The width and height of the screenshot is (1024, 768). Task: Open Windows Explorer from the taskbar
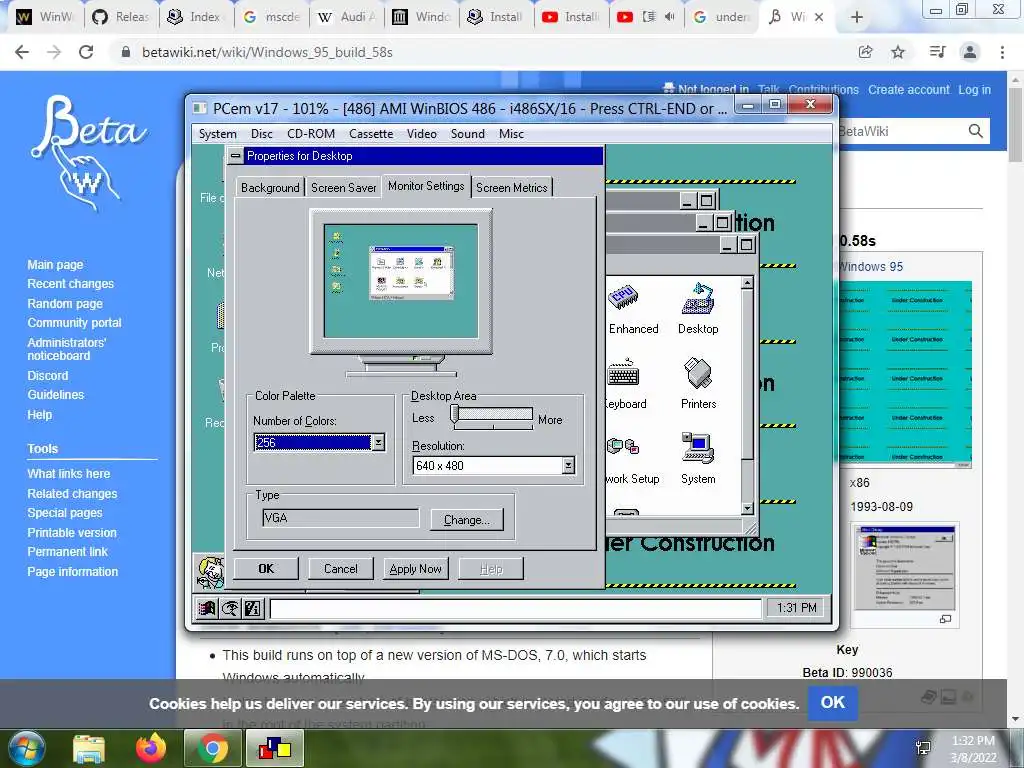89,748
